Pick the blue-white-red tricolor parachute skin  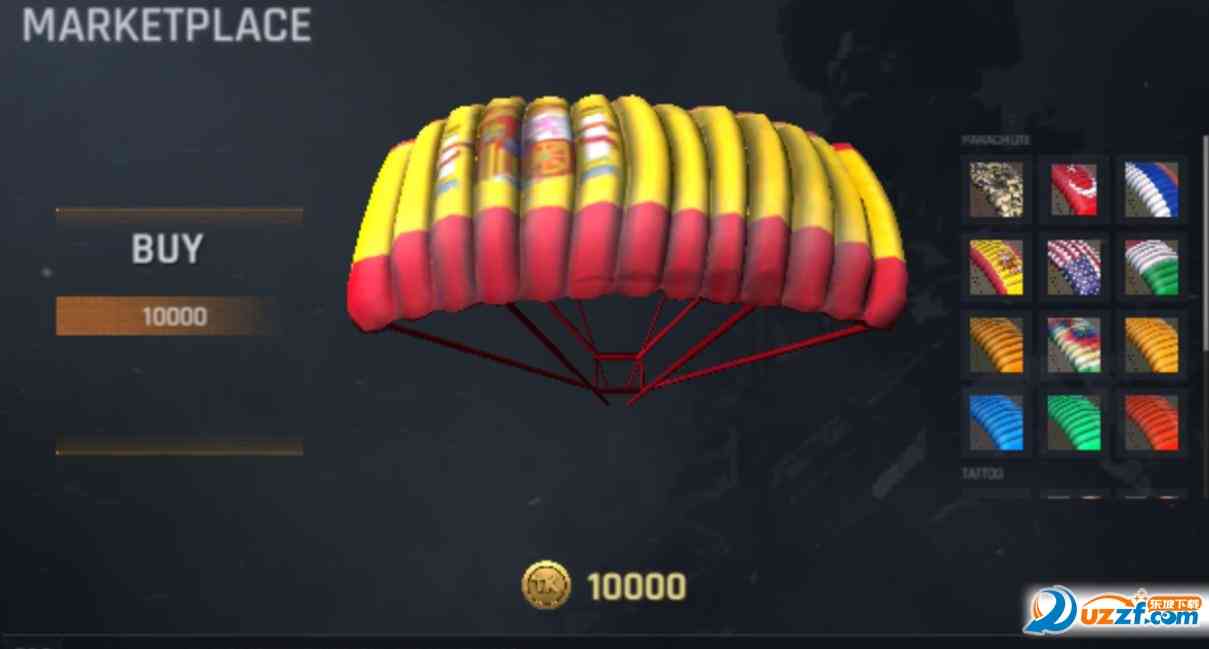pyautogui.click(x=1151, y=188)
